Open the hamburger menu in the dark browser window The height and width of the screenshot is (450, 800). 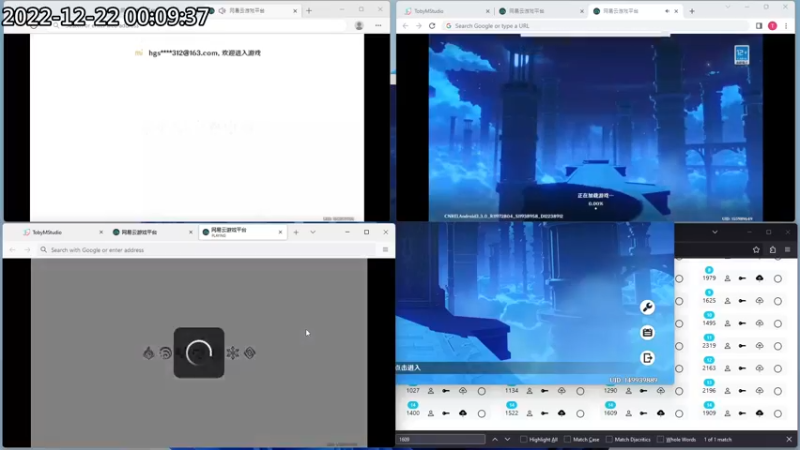(x=788, y=249)
